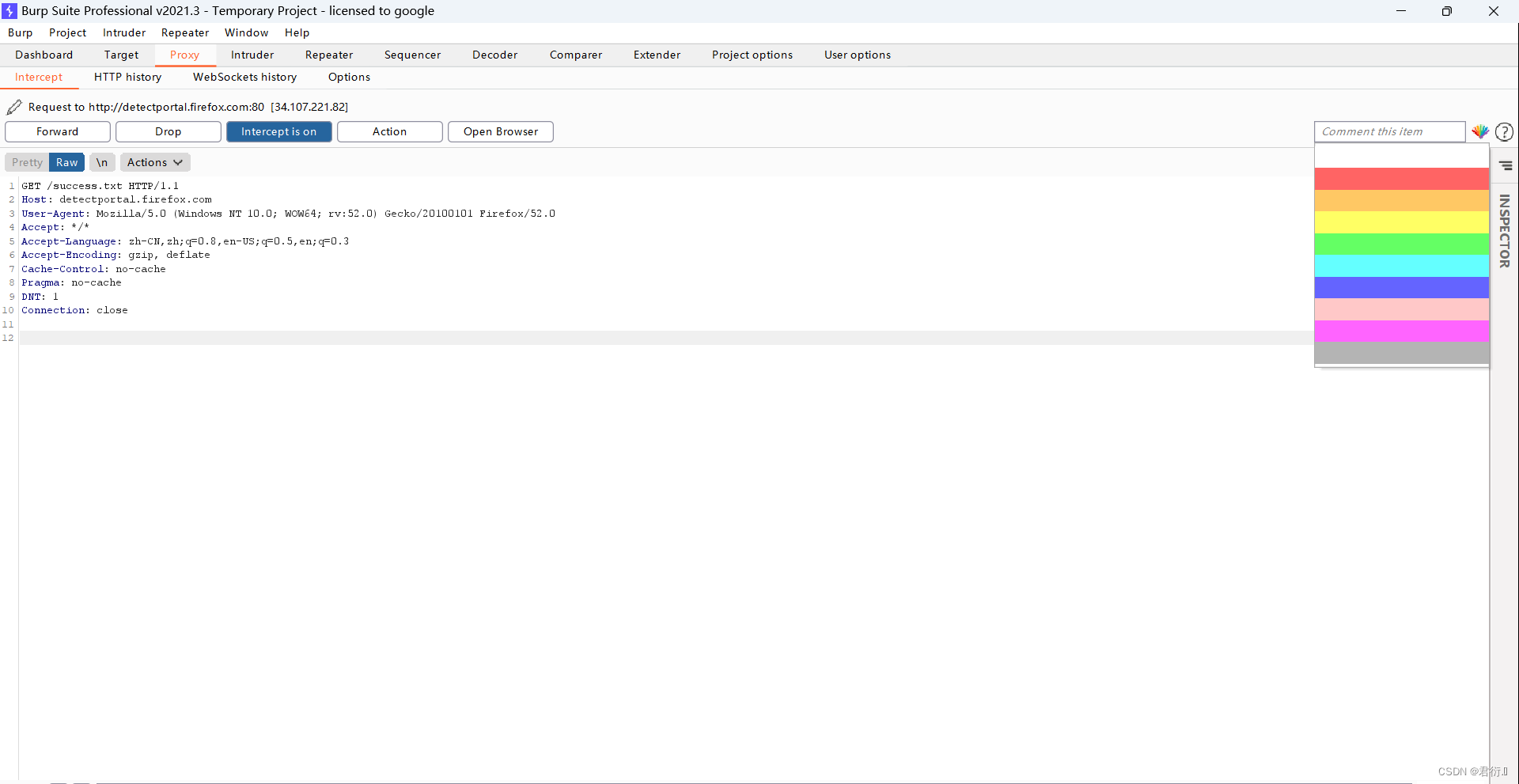
Task: Select the Intercept sub-tab
Action: pyautogui.click(x=39, y=77)
